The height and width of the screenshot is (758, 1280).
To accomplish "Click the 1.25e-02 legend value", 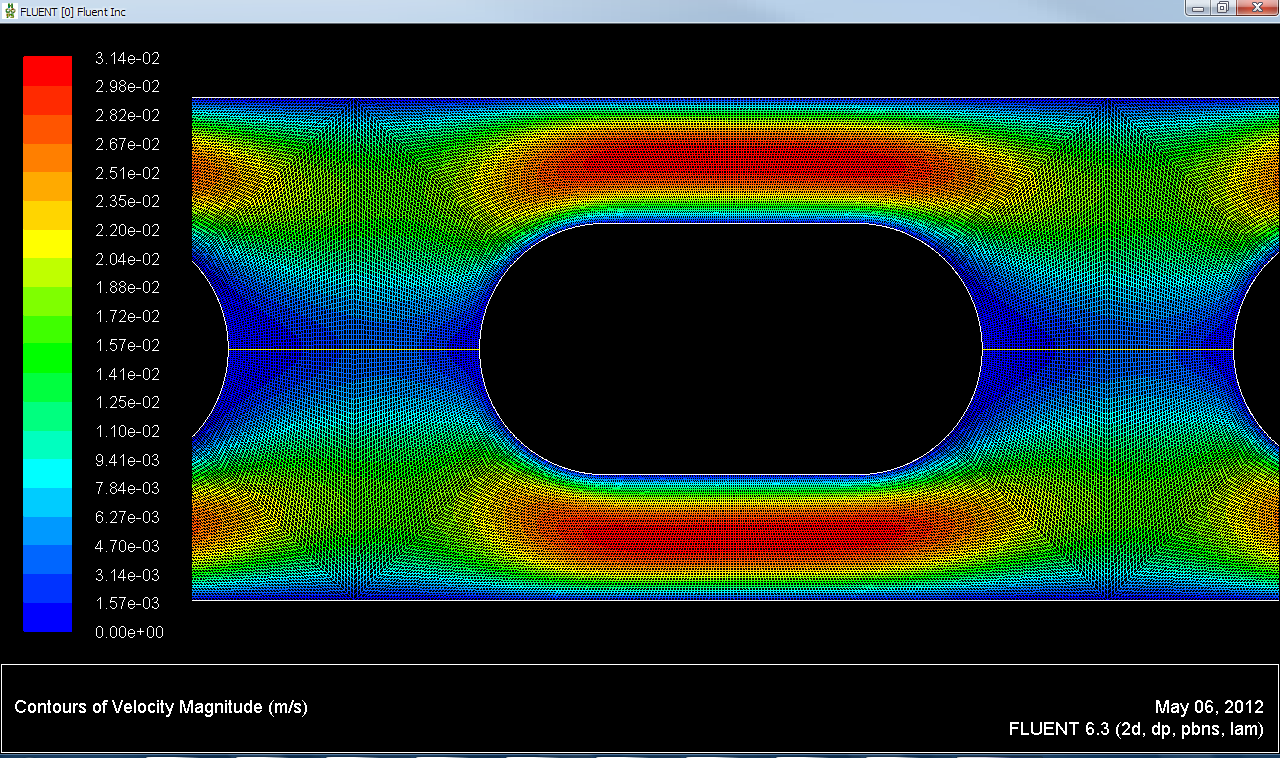I will click(128, 402).
